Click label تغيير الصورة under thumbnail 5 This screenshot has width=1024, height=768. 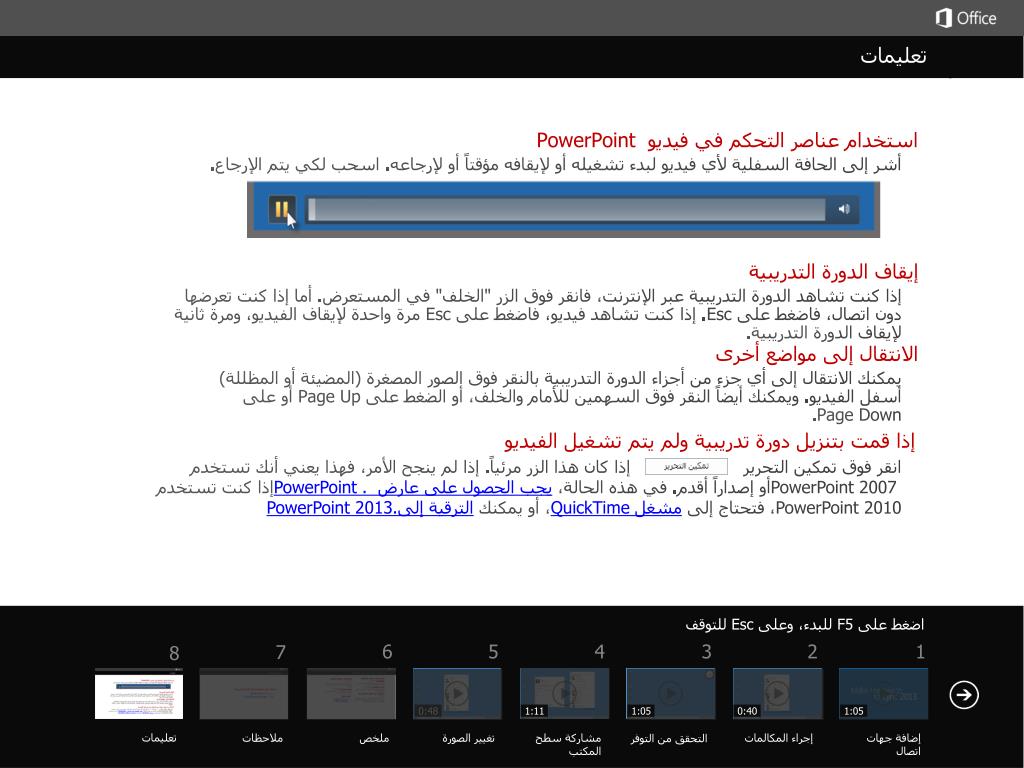click(468, 738)
